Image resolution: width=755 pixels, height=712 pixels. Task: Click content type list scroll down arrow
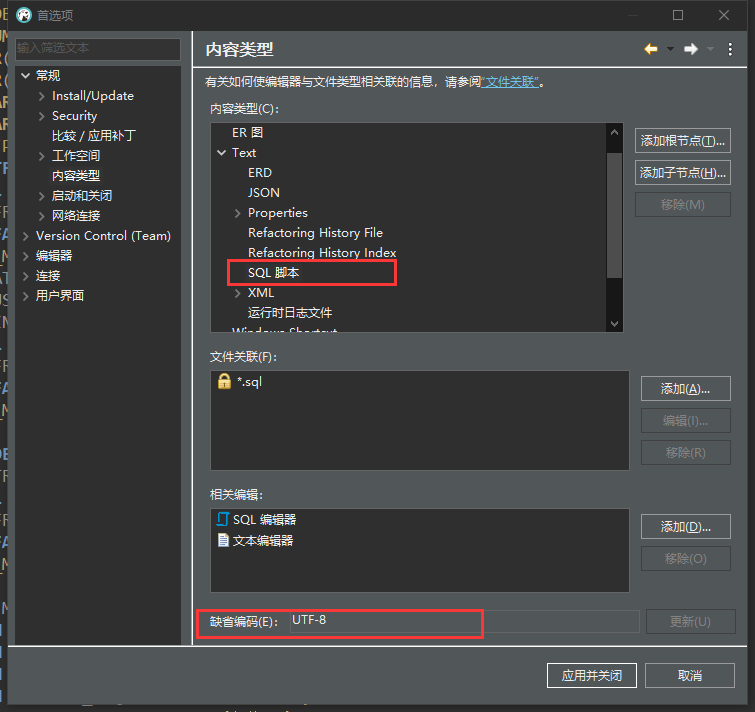click(x=614, y=324)
